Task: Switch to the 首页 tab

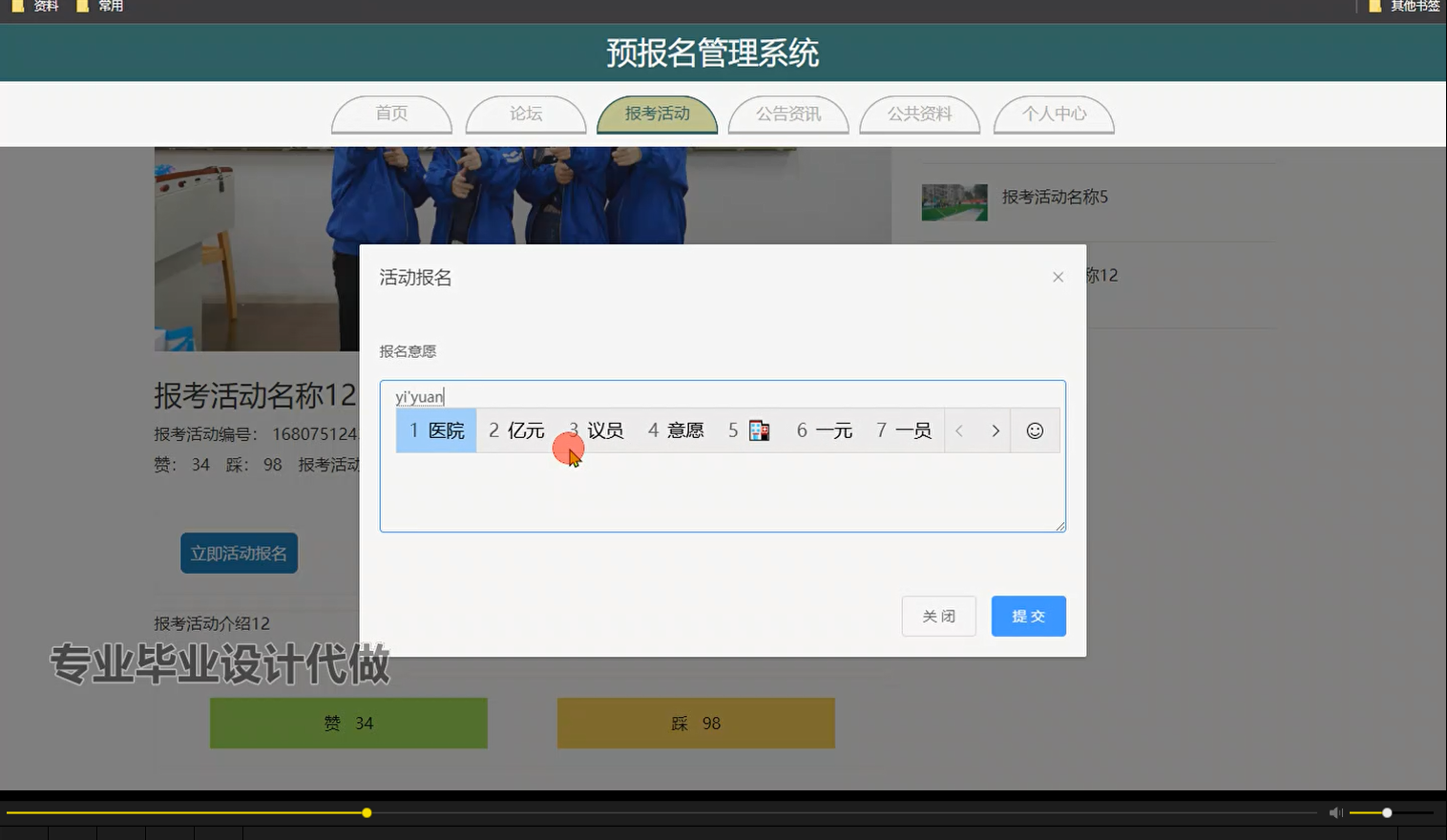Action: [x=391, y=114]
